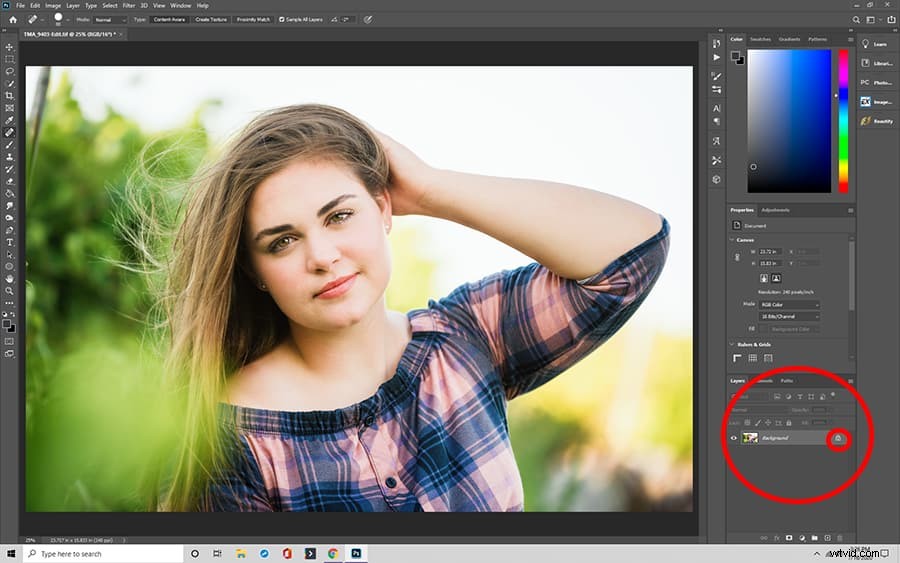Image resolution: width=900 pixels, height=563 pixels.
Task: Switch to the Paths tab
Action: 786,380
